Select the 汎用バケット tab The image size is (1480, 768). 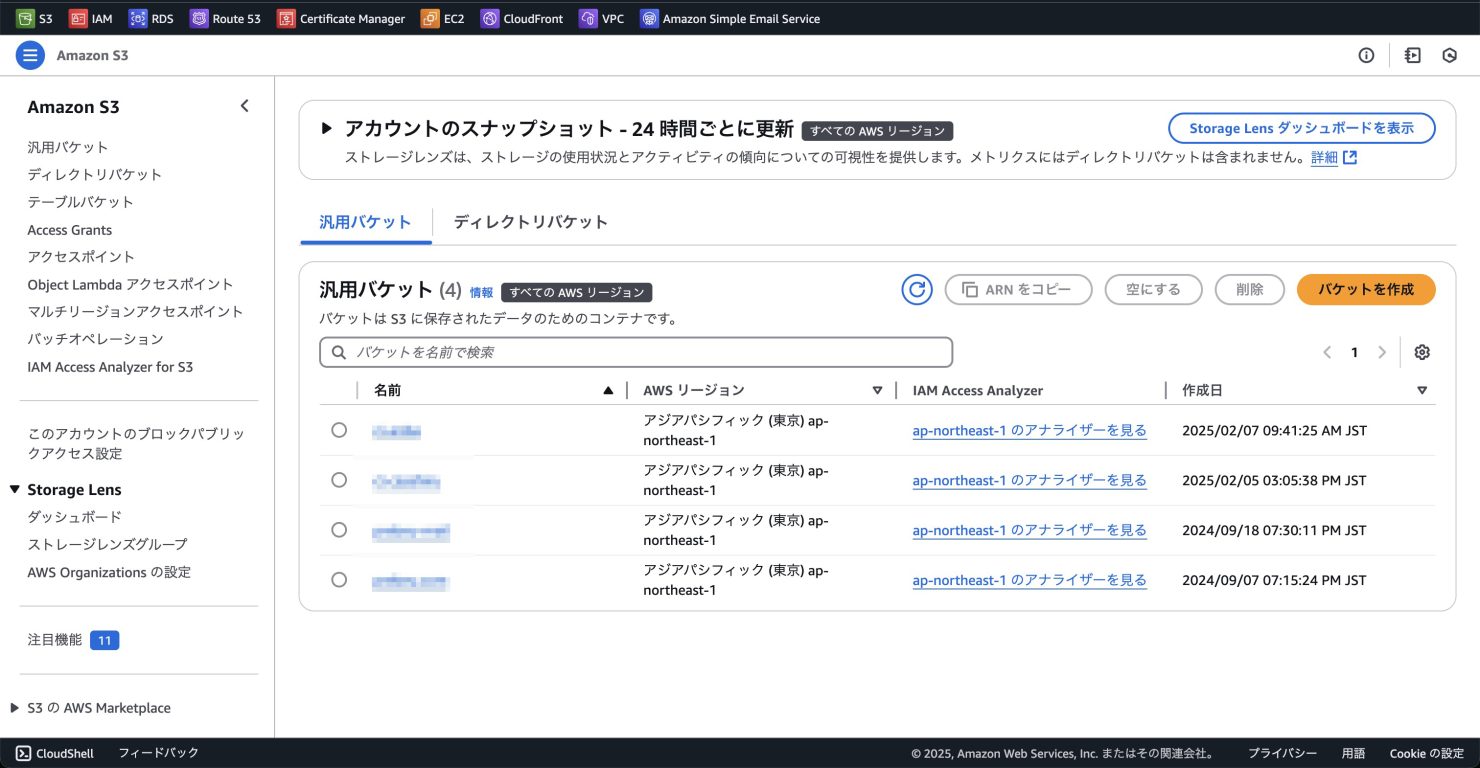pos(365,222)
